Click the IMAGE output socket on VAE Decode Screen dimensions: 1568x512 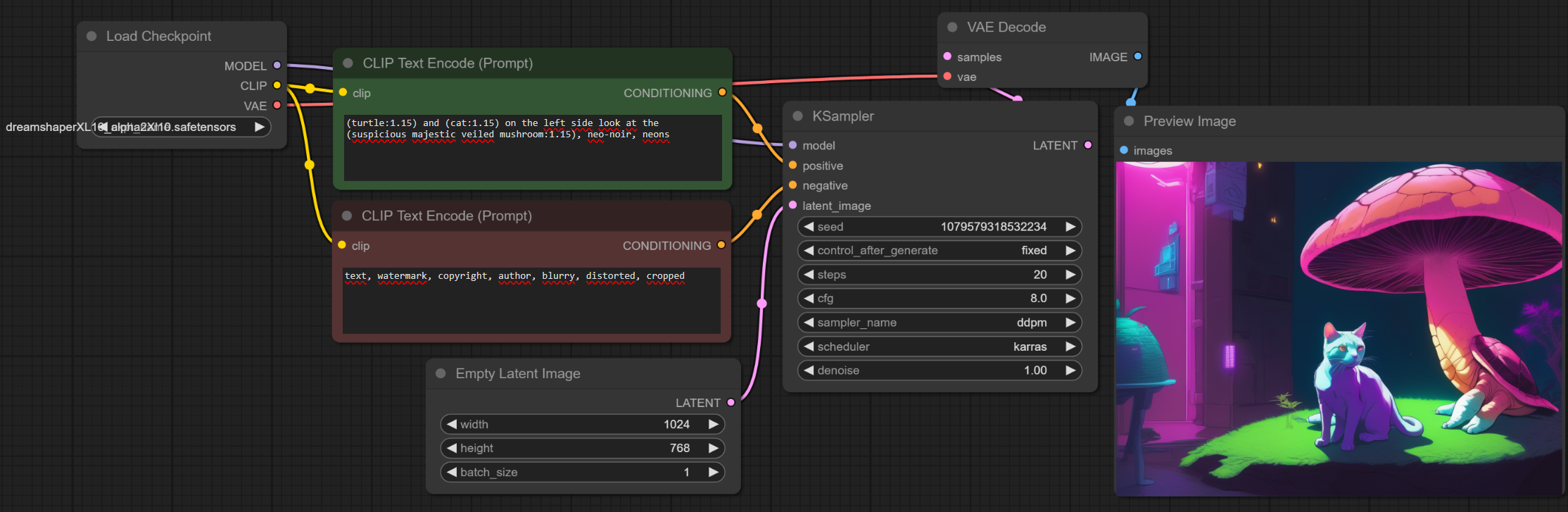coord(1137,56)
